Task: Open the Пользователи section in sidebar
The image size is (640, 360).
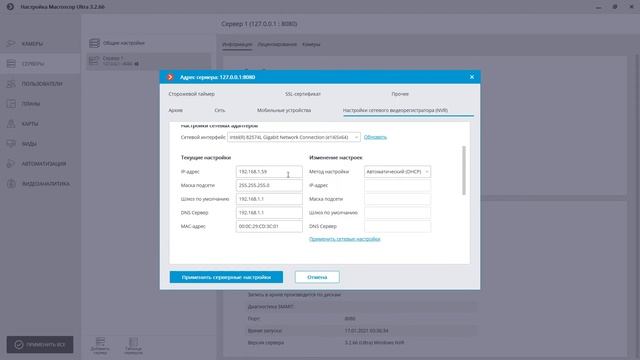Action: tap(40, 84)
